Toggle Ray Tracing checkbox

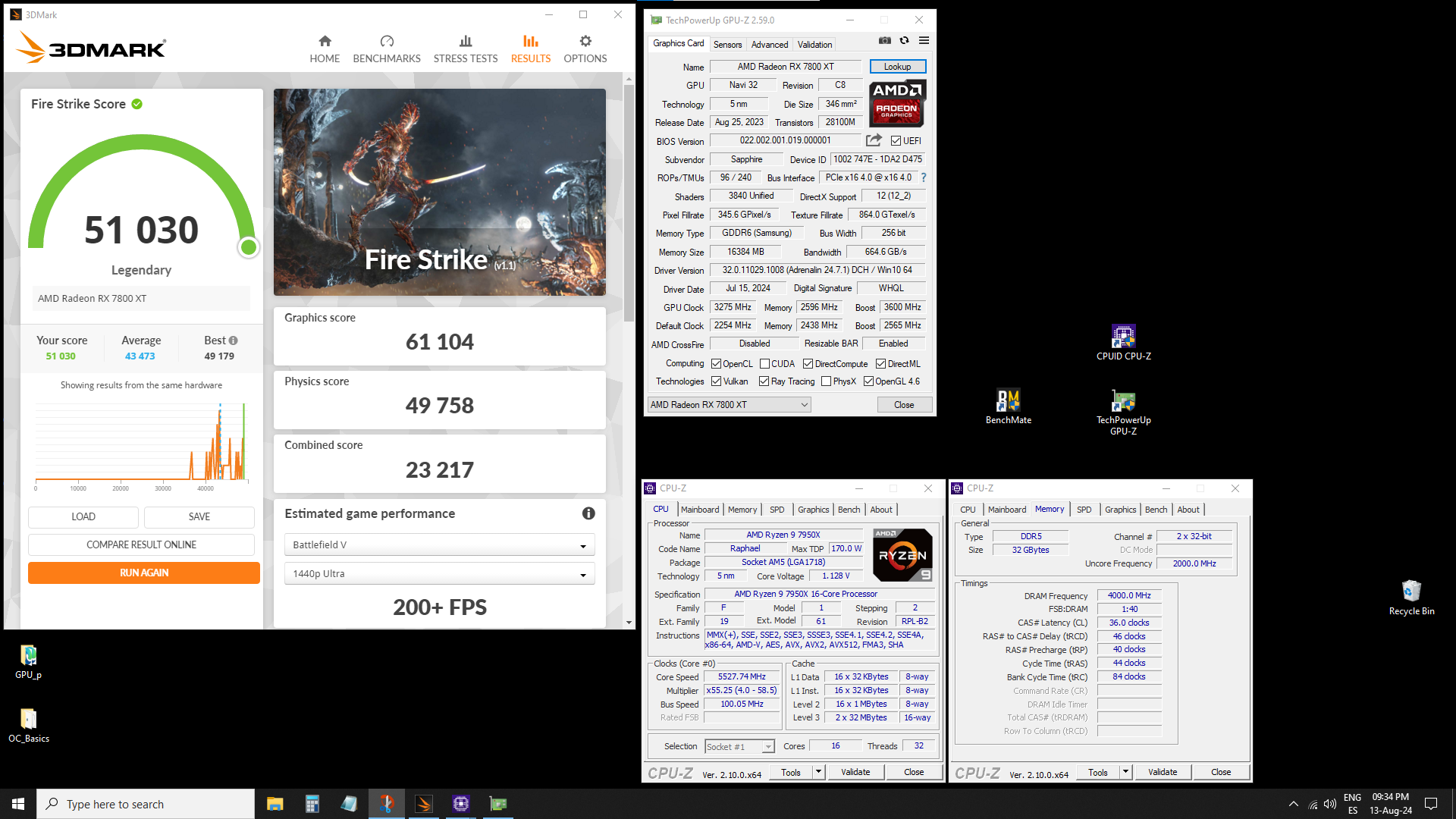764,381
